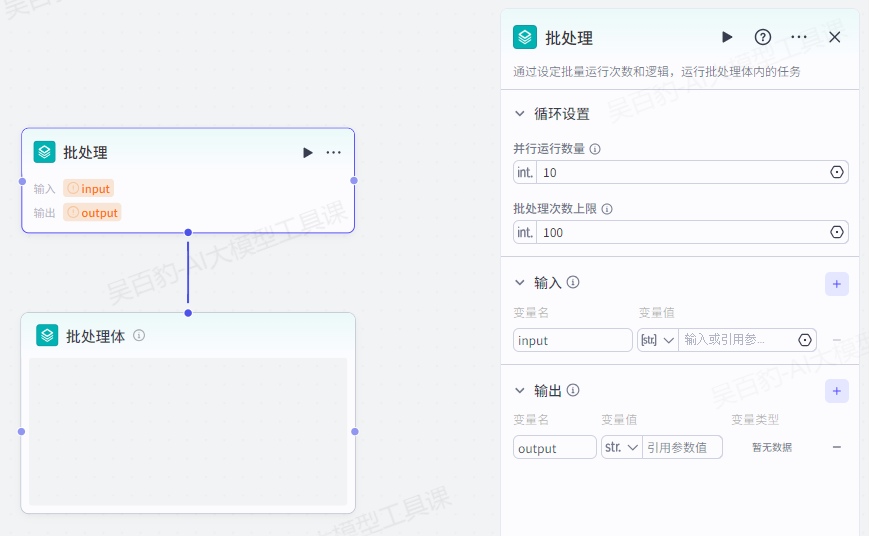Click the bottom connector dot of 批处理 node
Screen dimensions: 869x536
pyautogui.click(x=188, y=232)
